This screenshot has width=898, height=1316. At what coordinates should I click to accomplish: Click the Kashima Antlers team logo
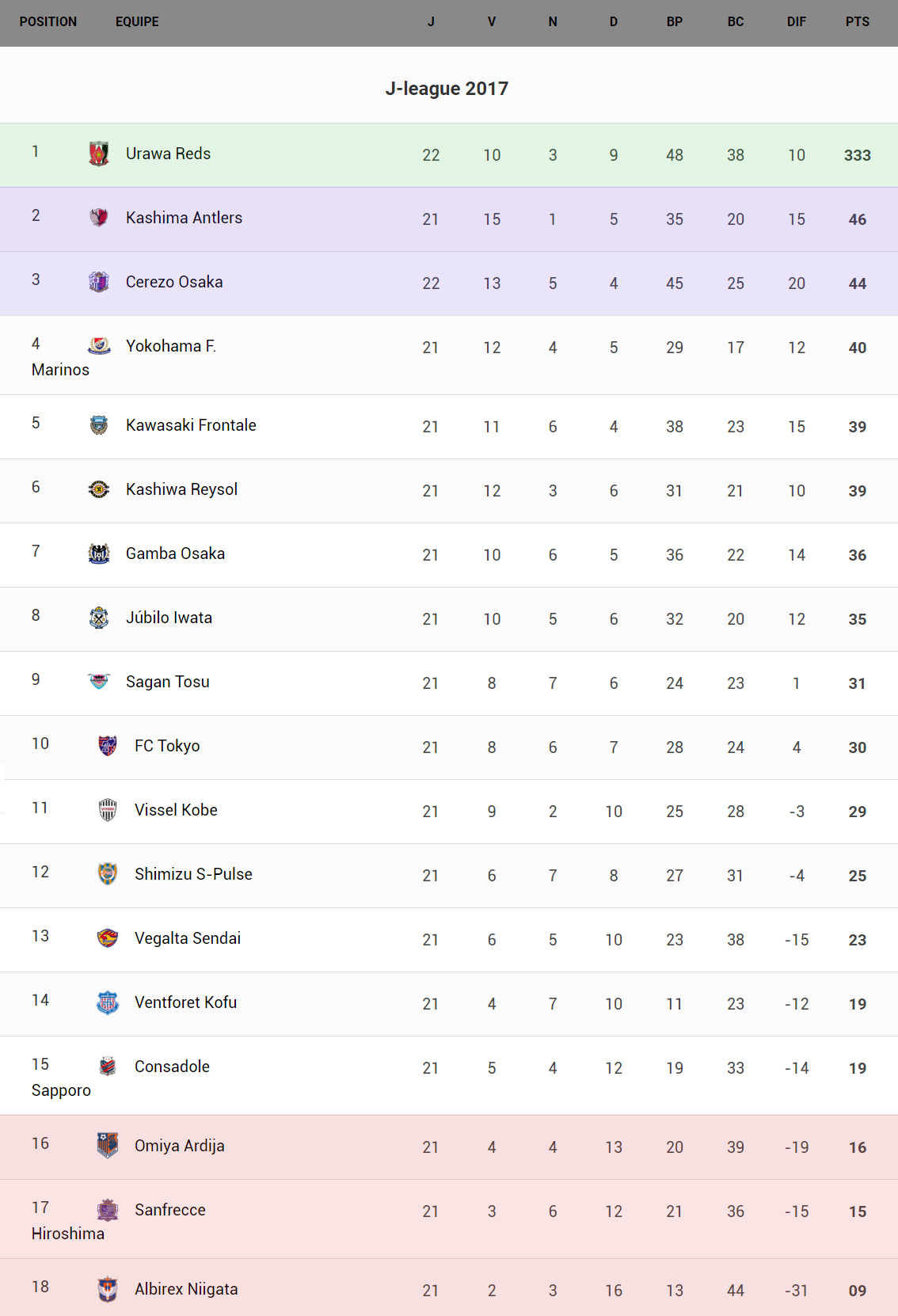tap(99, 218)
